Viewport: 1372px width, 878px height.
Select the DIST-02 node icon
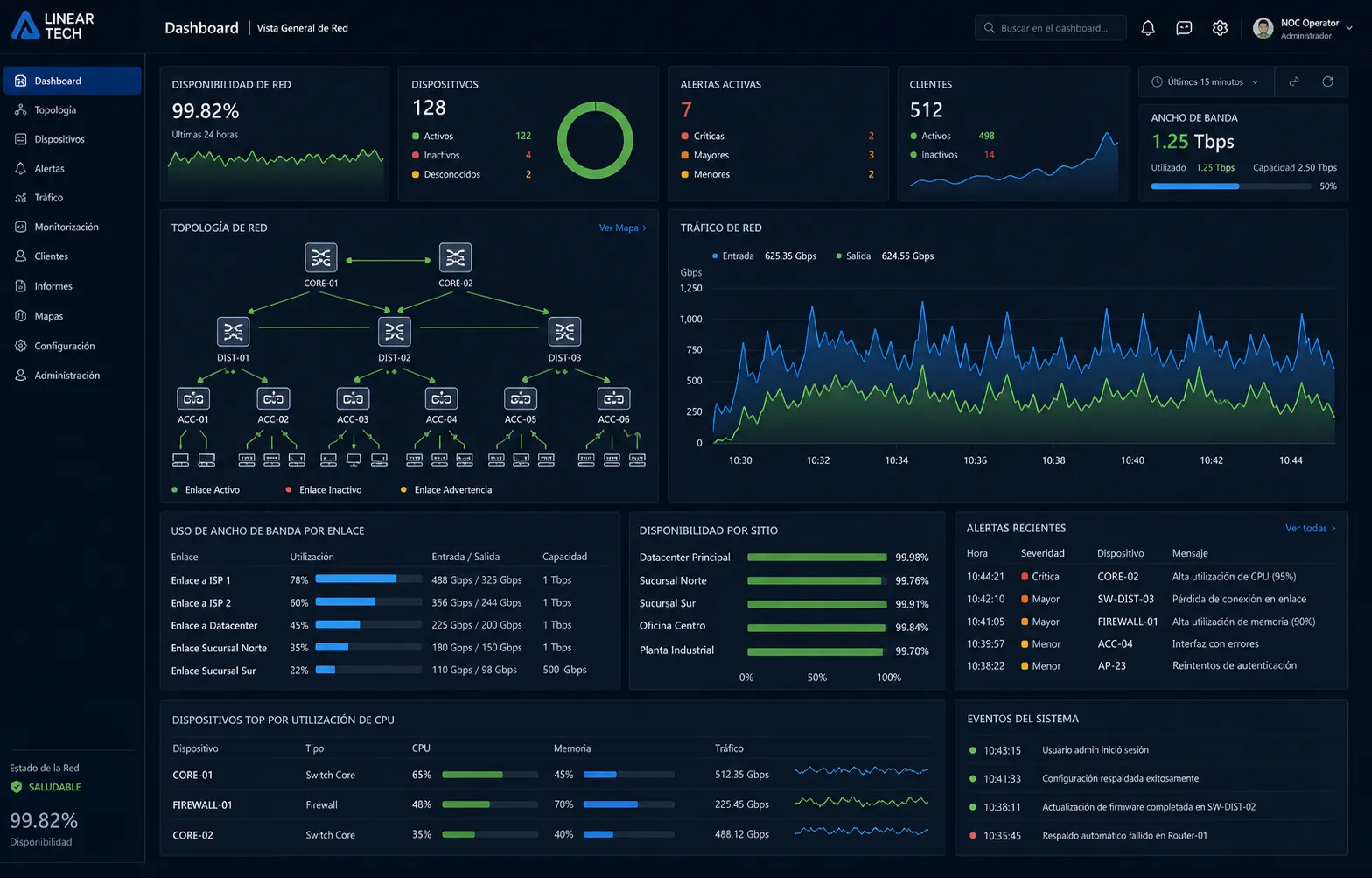tap(394, 332)
